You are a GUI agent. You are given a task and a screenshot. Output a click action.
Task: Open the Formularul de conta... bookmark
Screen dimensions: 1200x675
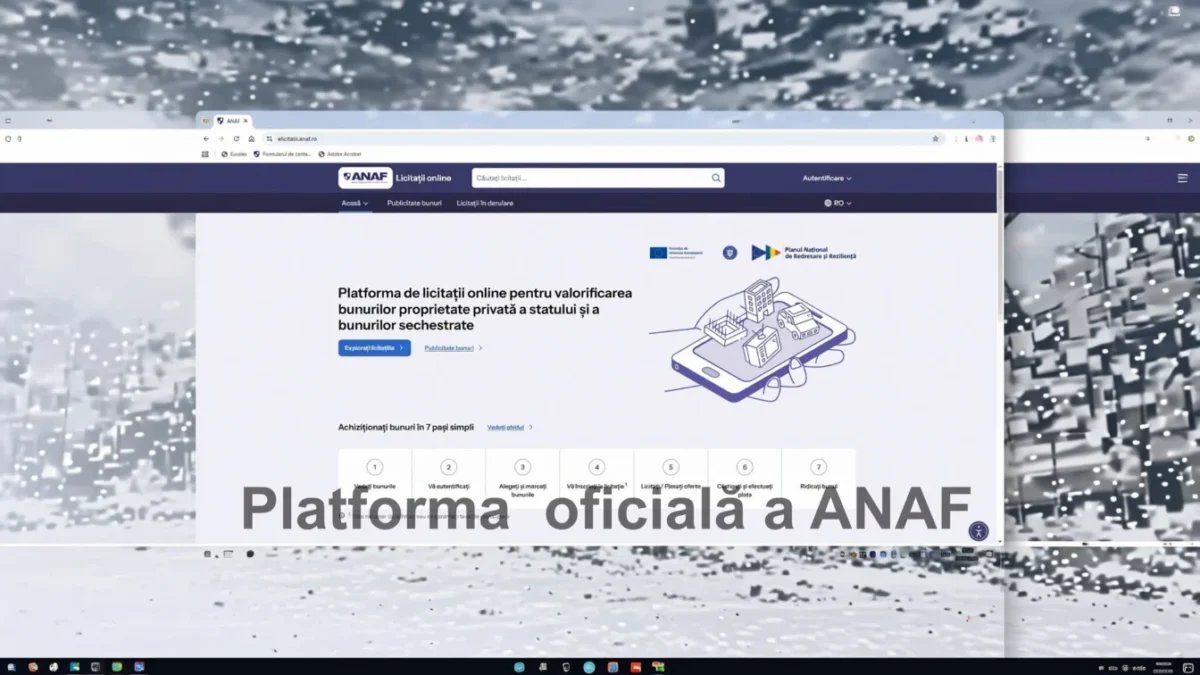point(283,154)
